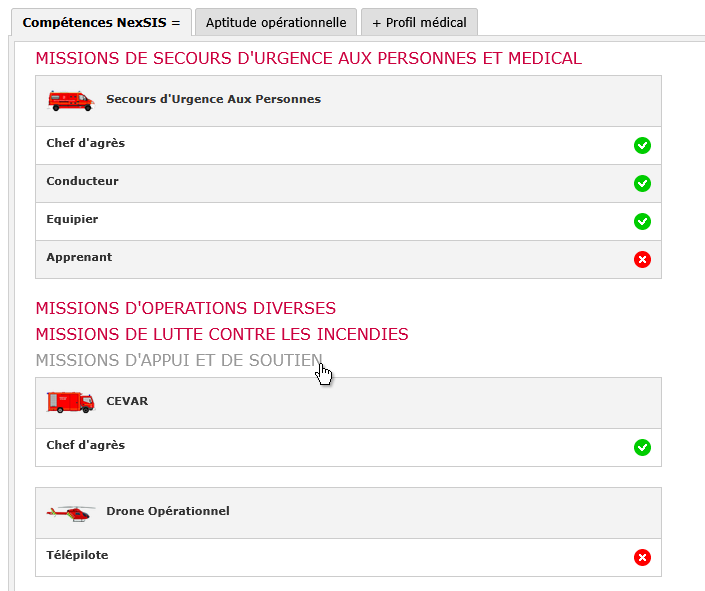Viewport: 705px width, 591px height.
Task: Click red cross icon beside Télépilote
Action: [642, 557]
